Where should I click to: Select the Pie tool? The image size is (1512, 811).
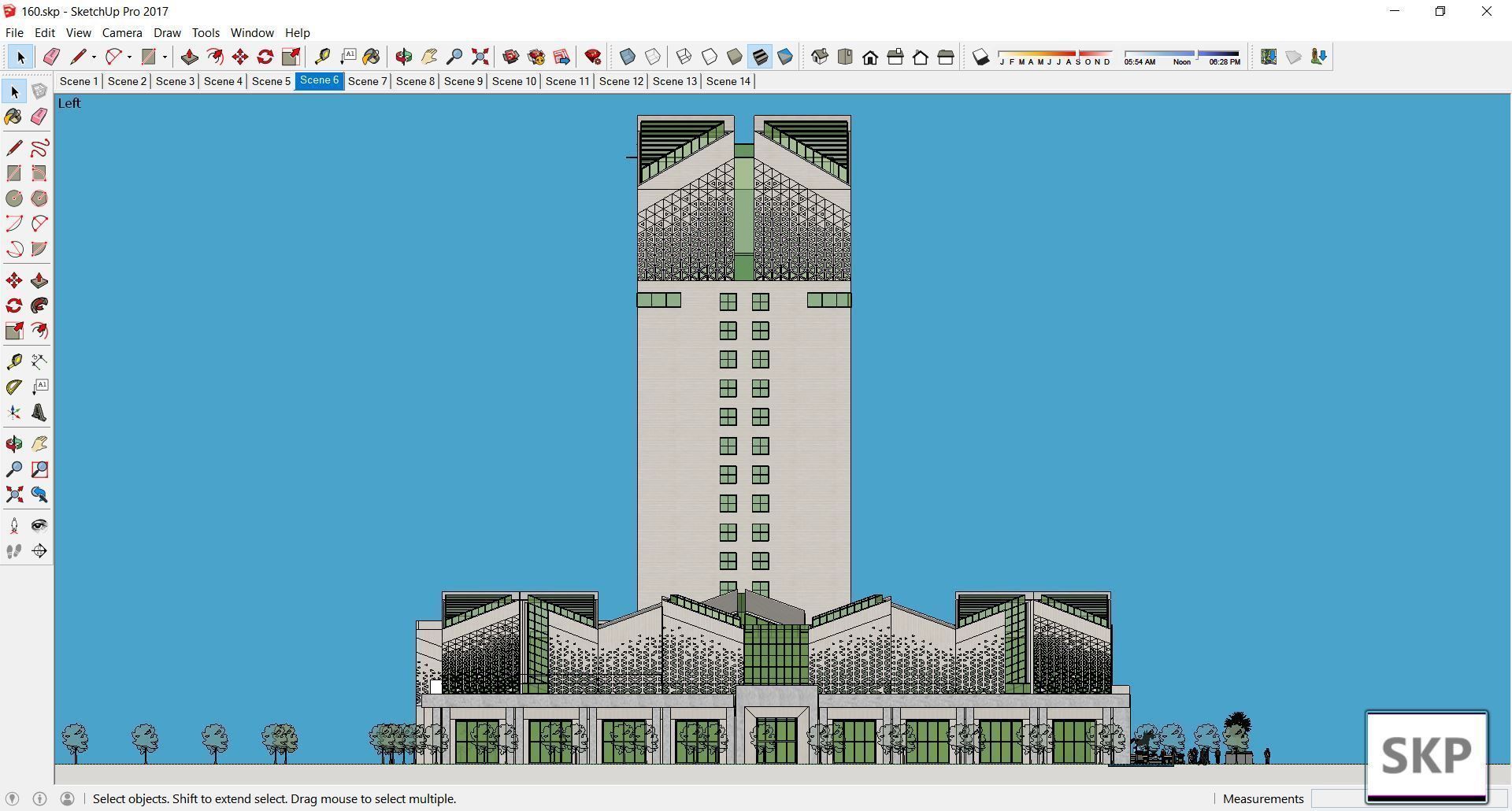click(x=39, y=249)
